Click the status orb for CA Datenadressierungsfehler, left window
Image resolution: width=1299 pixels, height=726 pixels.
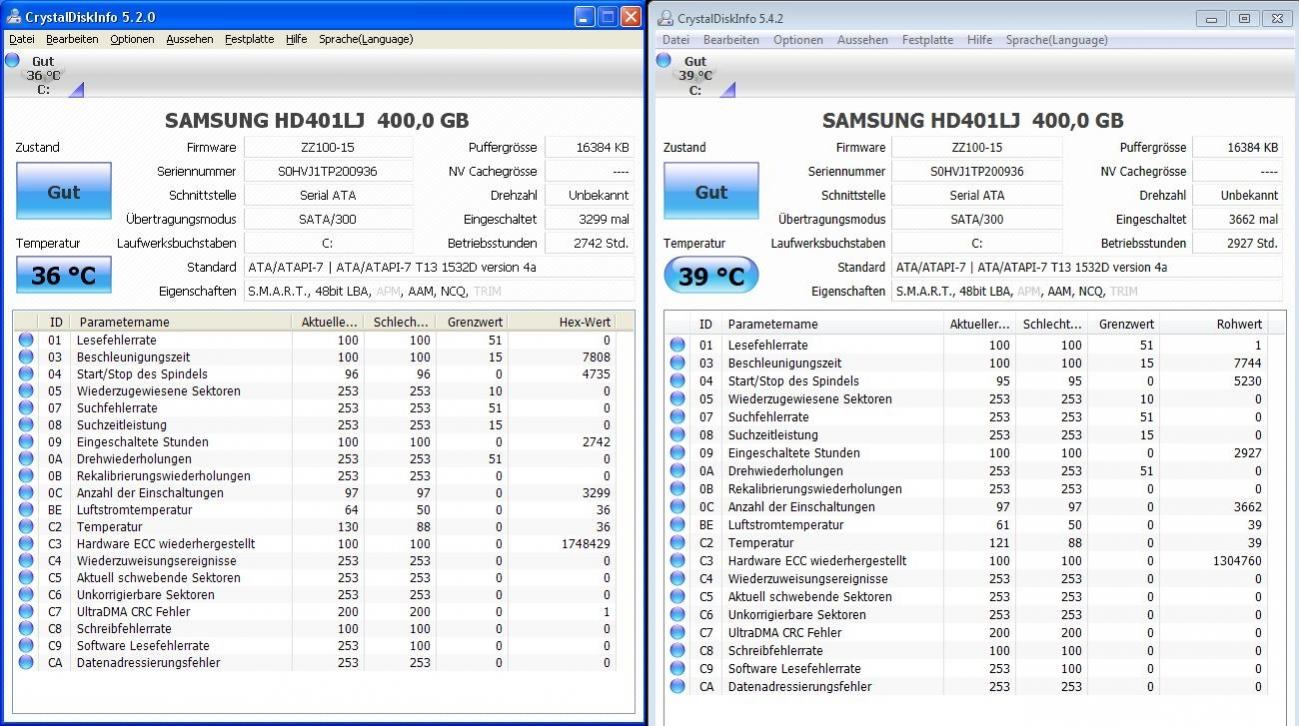pyautogui.click(x=26, y=663)
